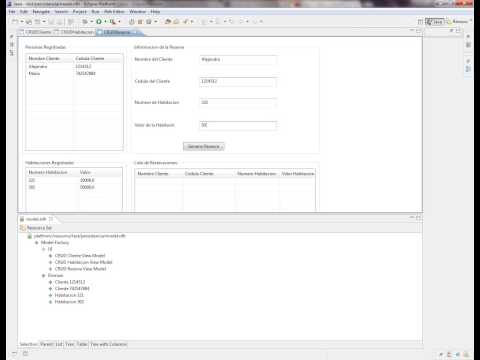Click the green Run toolbar icon
This screenshot has height=360, width=480.
coord(99,22)
